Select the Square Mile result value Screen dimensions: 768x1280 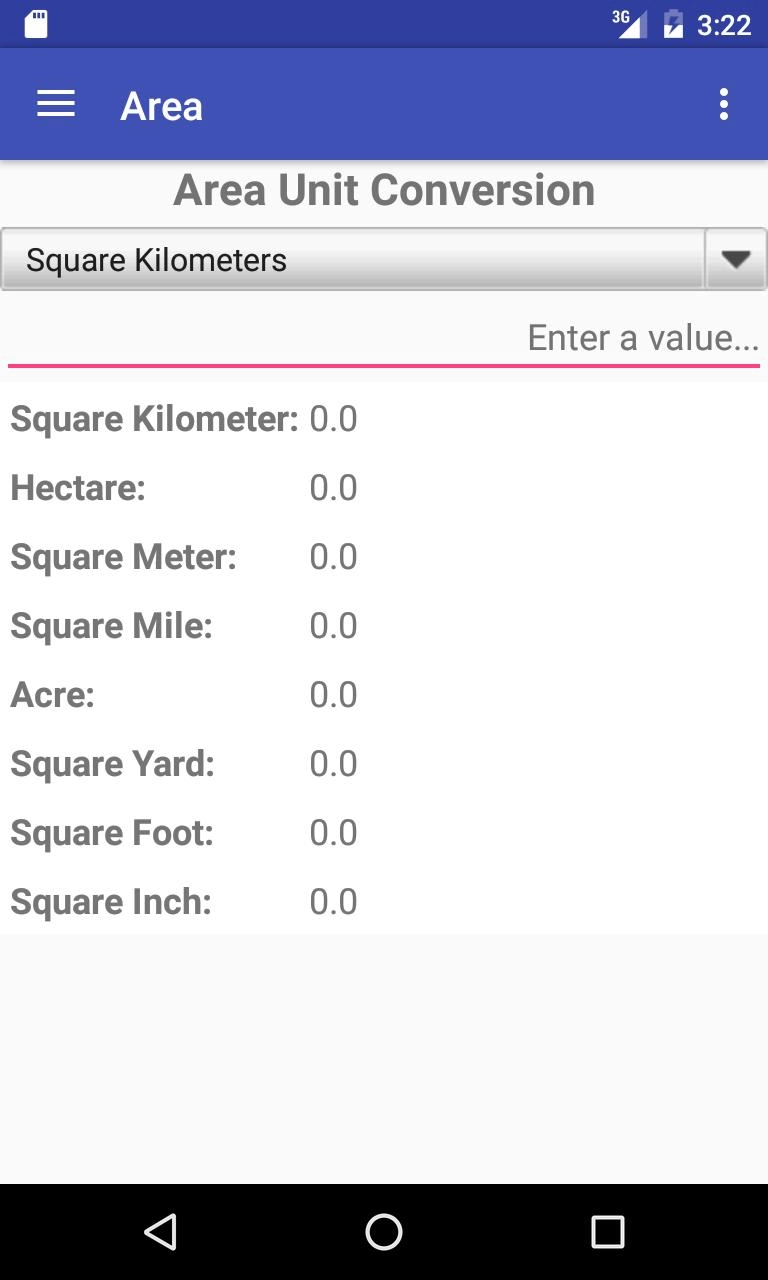333,626
